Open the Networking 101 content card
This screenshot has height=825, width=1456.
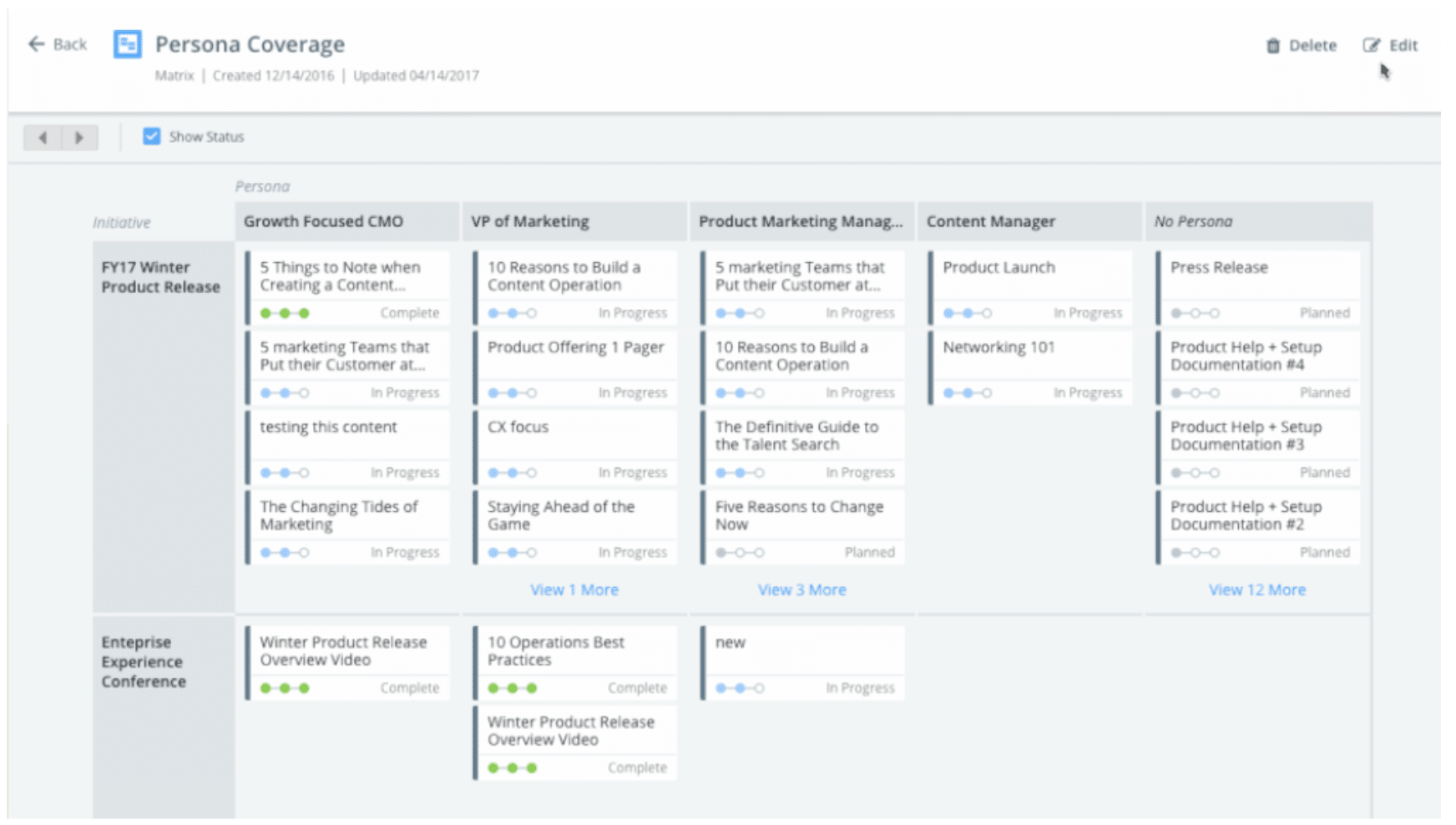pyautogui.click(x=998, y=347)
